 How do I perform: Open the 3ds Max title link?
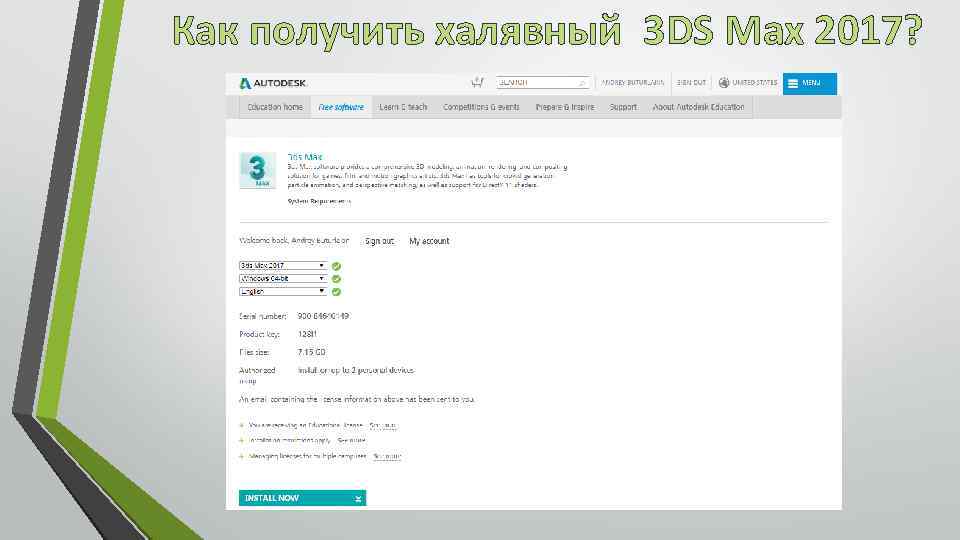coord(304,157)
